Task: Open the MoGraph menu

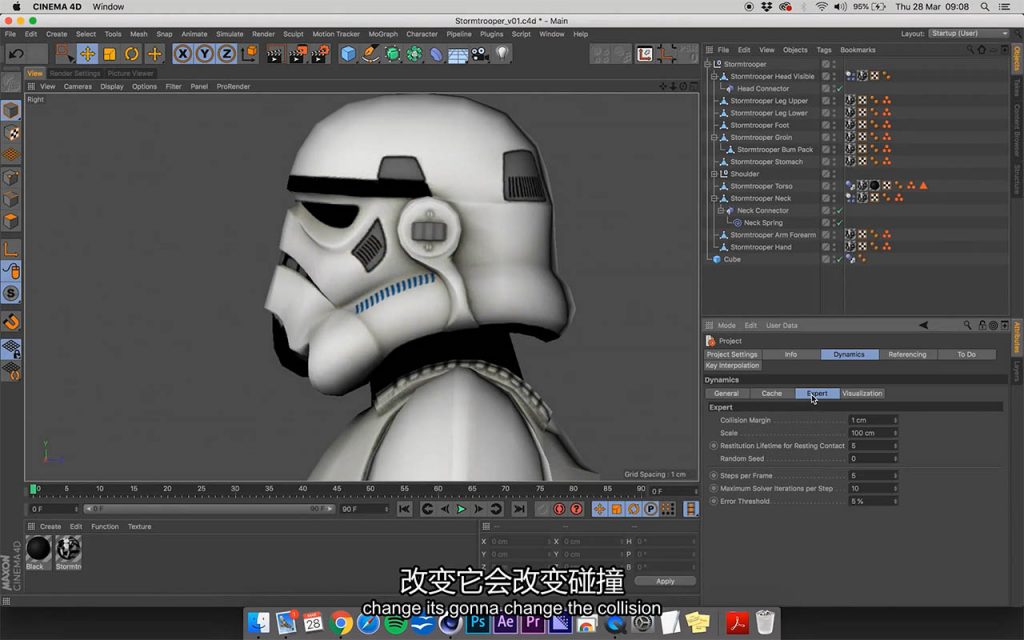Action: coord(383,34)
